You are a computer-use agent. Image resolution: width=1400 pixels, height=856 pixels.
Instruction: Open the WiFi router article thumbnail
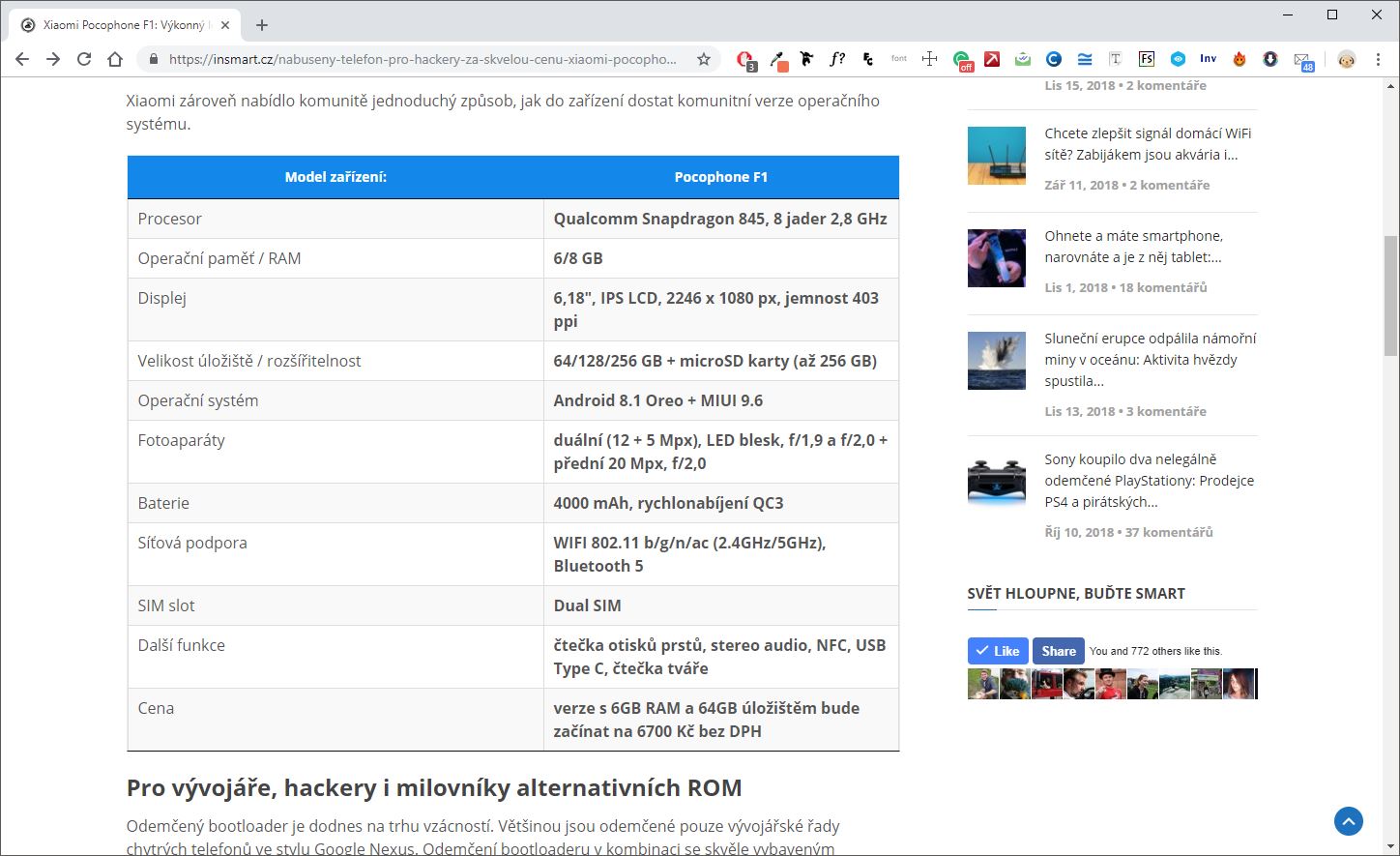coord(996,156)
